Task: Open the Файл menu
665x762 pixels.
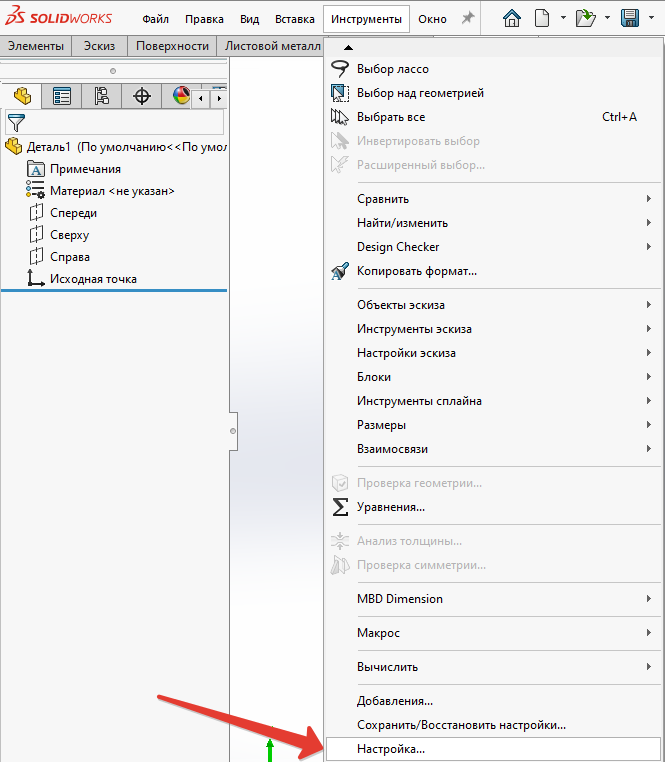Action: 155,19
